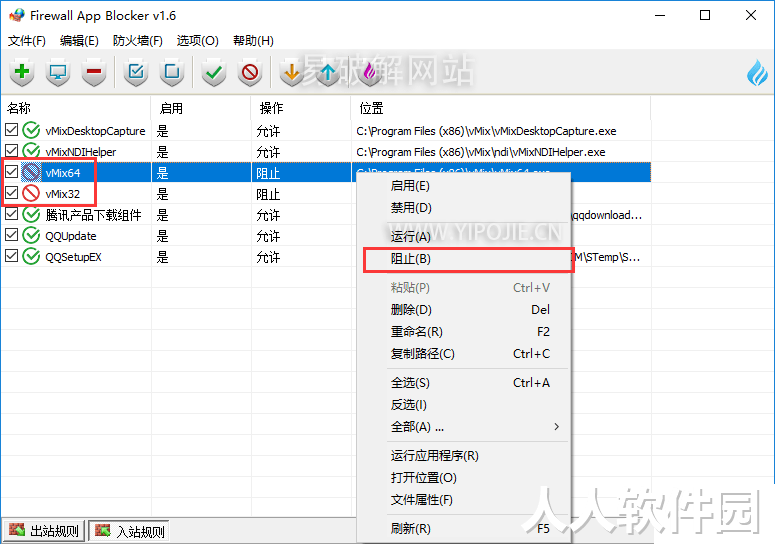Image resolution: width=775 pixels, height=544 pixels.
Task: Toggle the vMixNDIHelper rule checkbox
Action: coord(11,151)
